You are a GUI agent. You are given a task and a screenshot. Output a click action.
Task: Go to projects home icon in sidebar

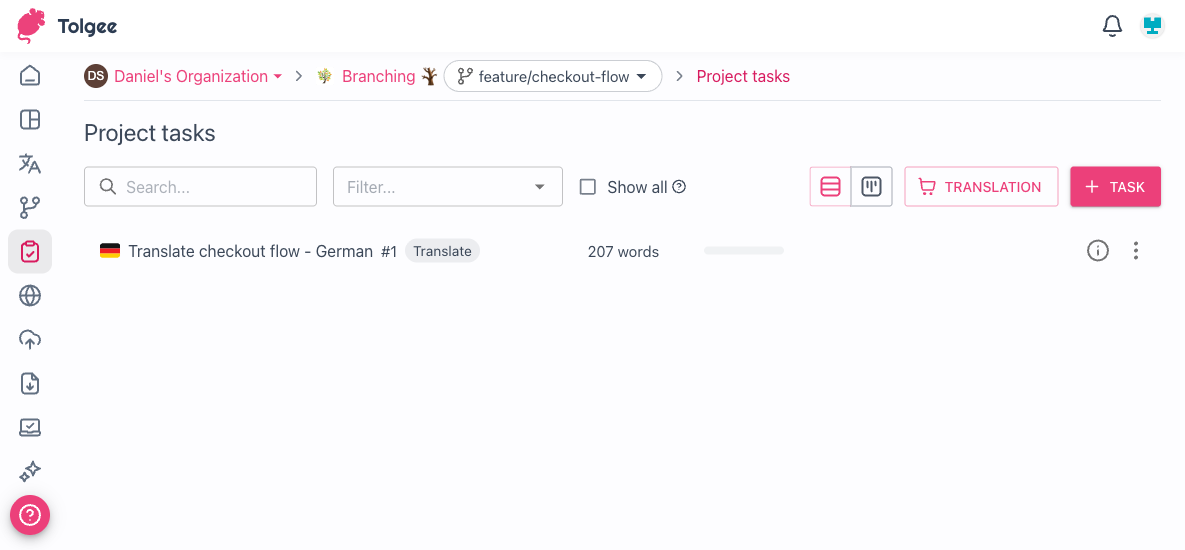coord(30,76)
